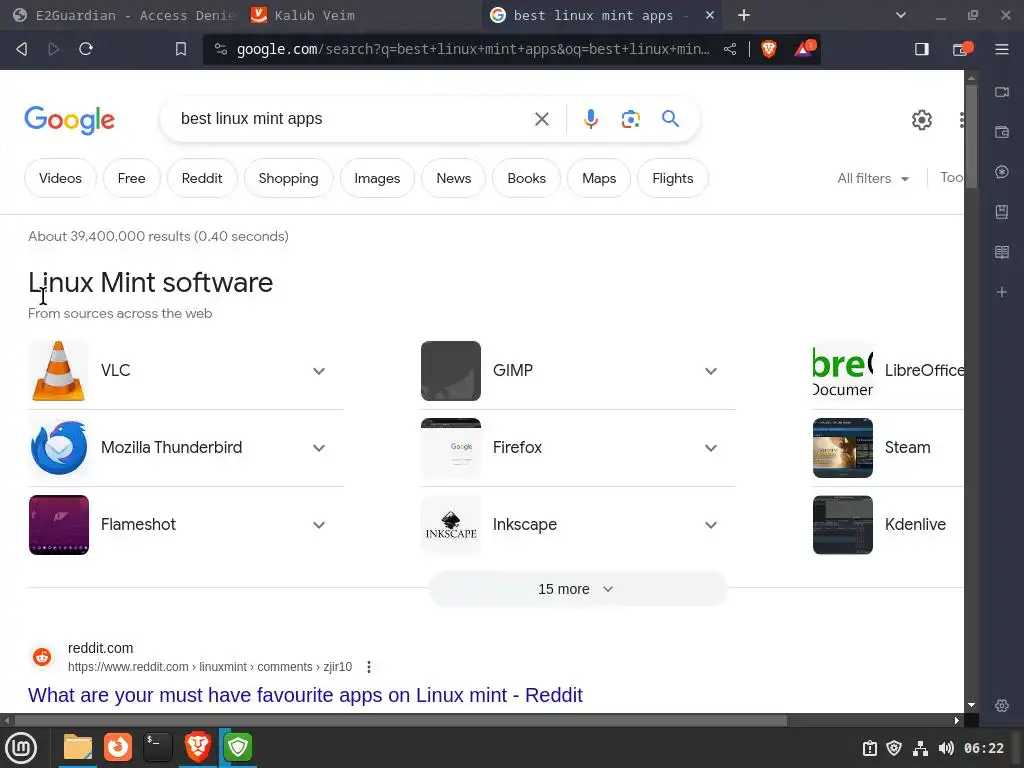This screenshot has width=1024, height=768.
Task: Open network connections tray icon
Action: coord(920,748)
